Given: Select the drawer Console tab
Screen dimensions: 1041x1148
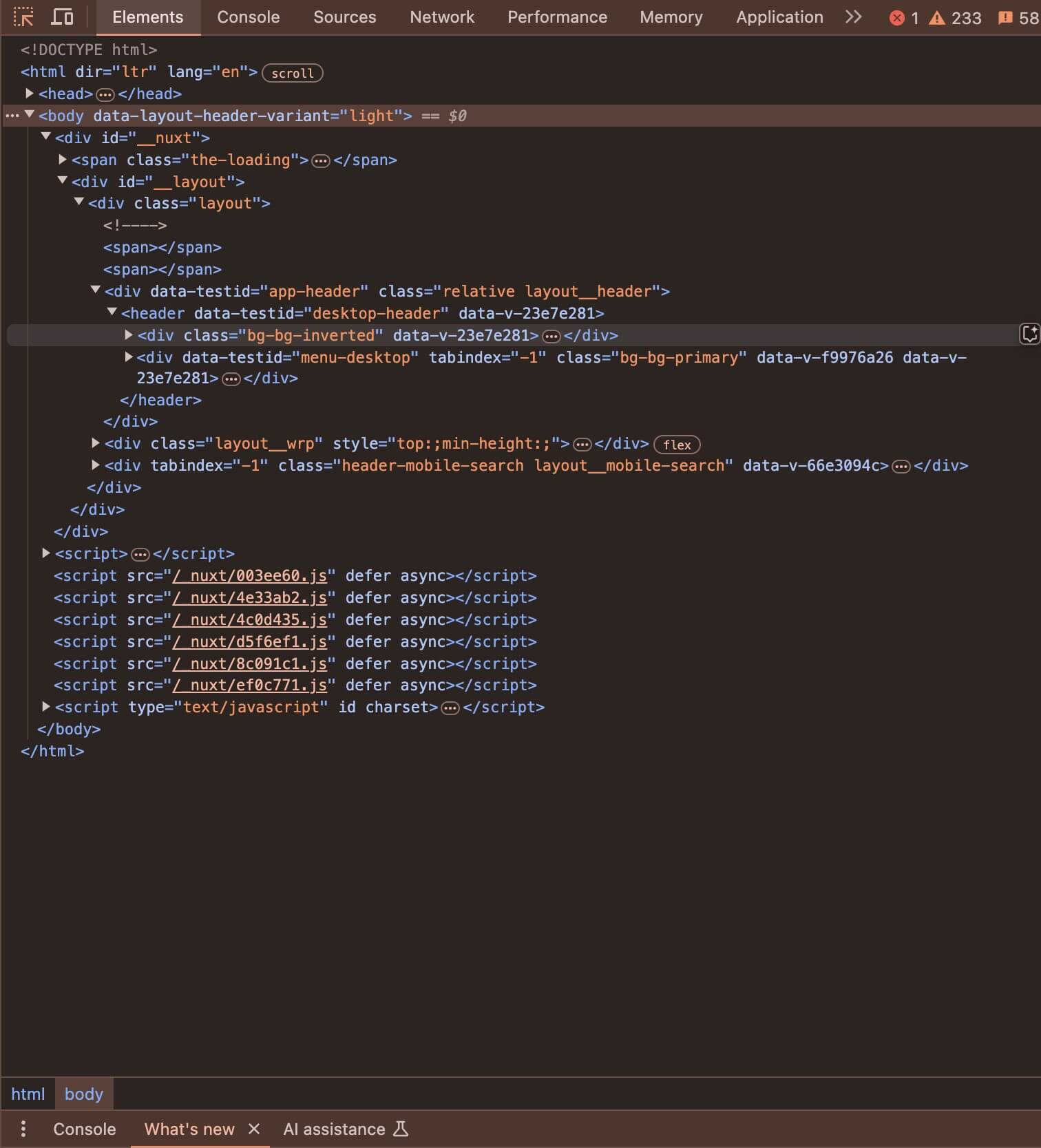Looking at the screenshot, I should point(85,1129).
